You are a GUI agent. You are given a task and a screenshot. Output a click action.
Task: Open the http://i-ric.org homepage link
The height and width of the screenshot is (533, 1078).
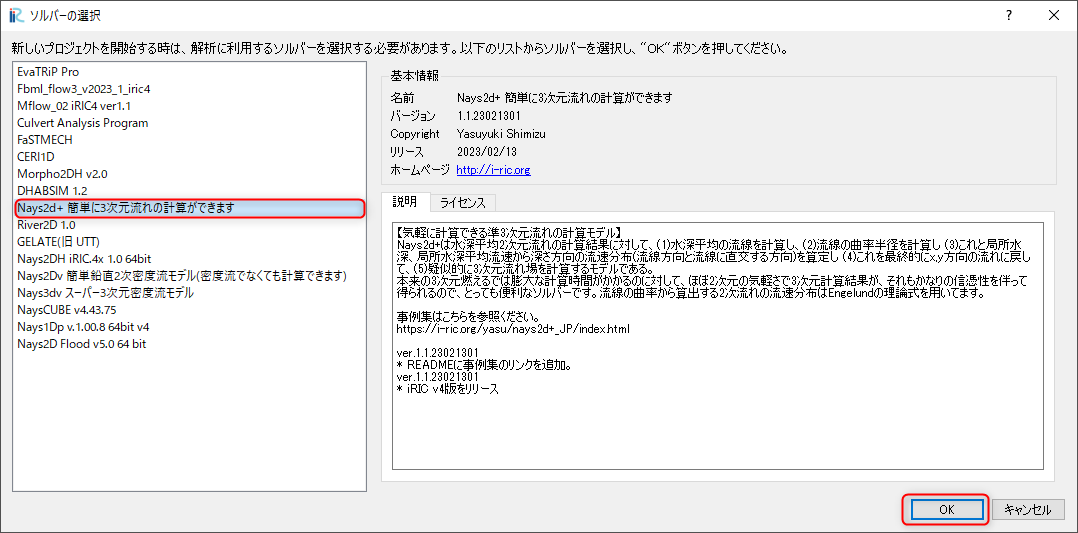pyautogui.click(x=493, y=169)
